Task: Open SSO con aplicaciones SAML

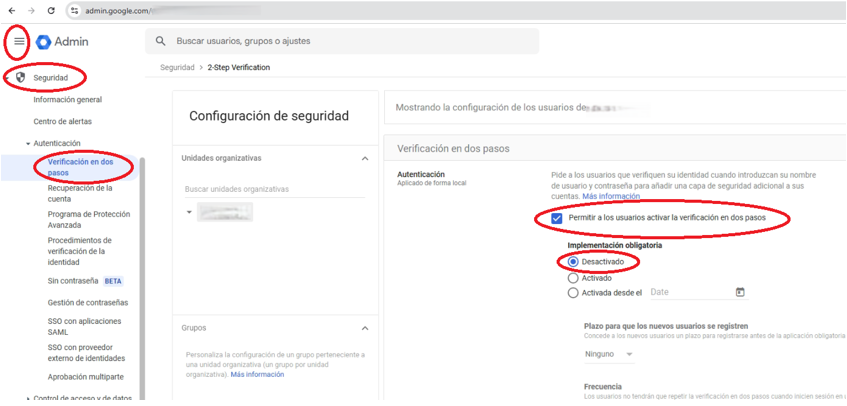Action: tap(84, 327)
